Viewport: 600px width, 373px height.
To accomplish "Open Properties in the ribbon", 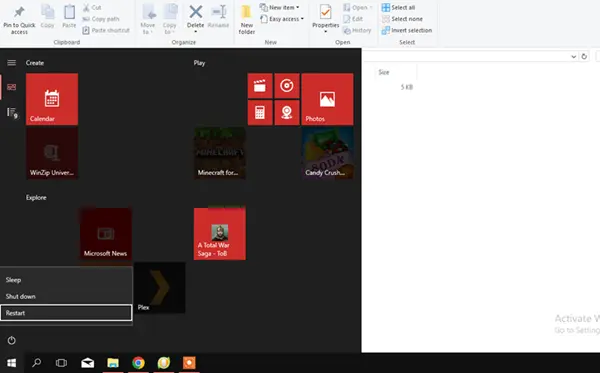I will [x=326, y=19].
